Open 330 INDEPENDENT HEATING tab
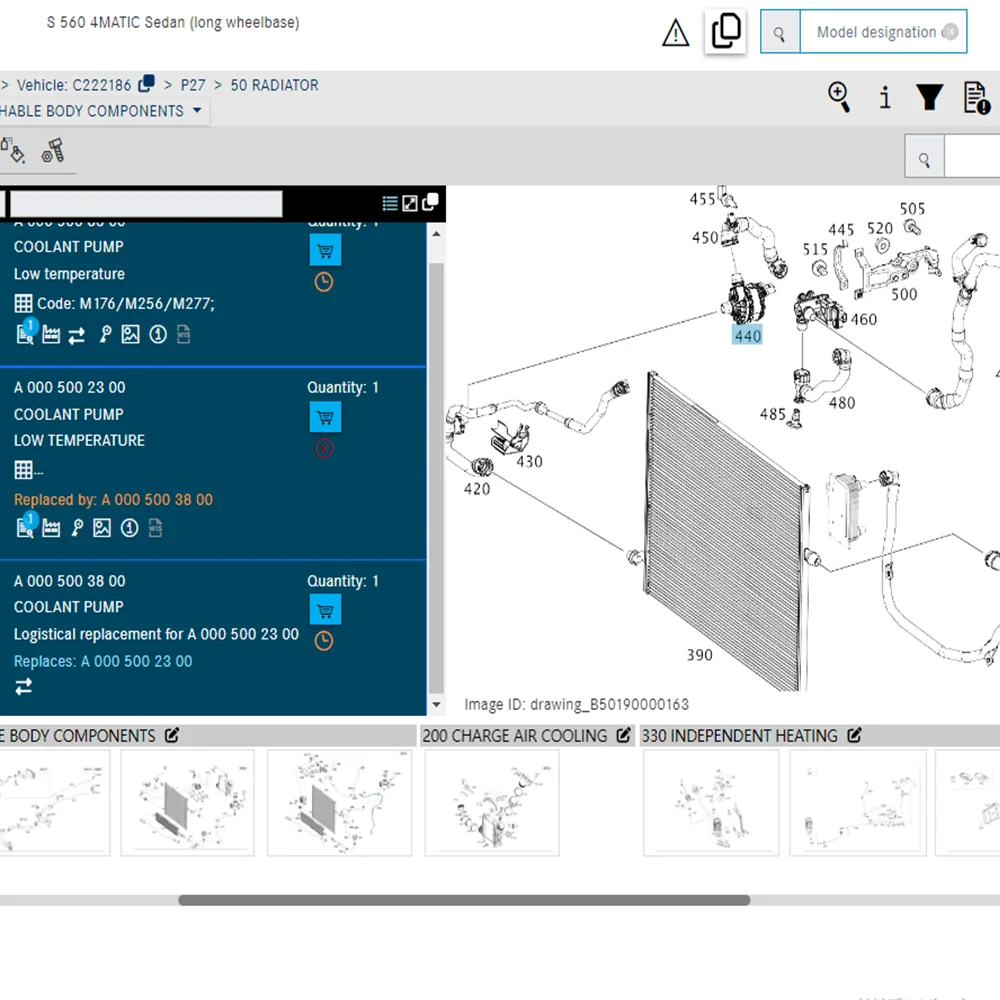 739,735
